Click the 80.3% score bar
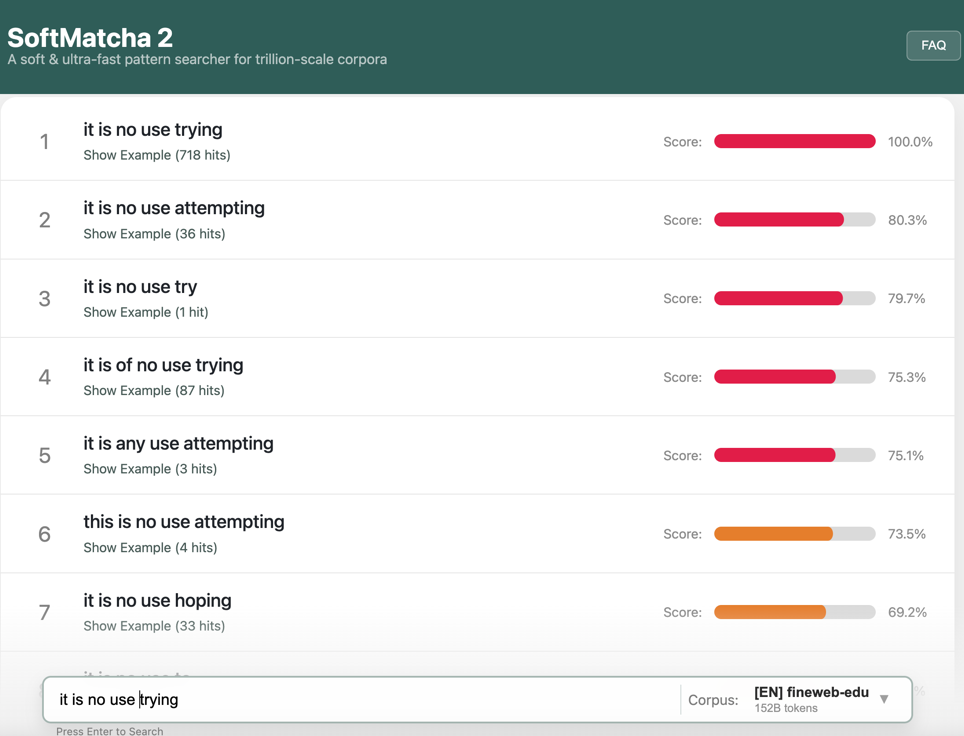This screenshot has width=964, height=736. (x=794, y=220)
